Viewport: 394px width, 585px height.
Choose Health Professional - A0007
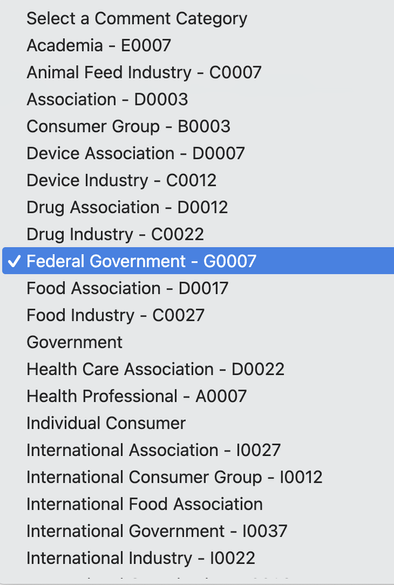[198, 396]
